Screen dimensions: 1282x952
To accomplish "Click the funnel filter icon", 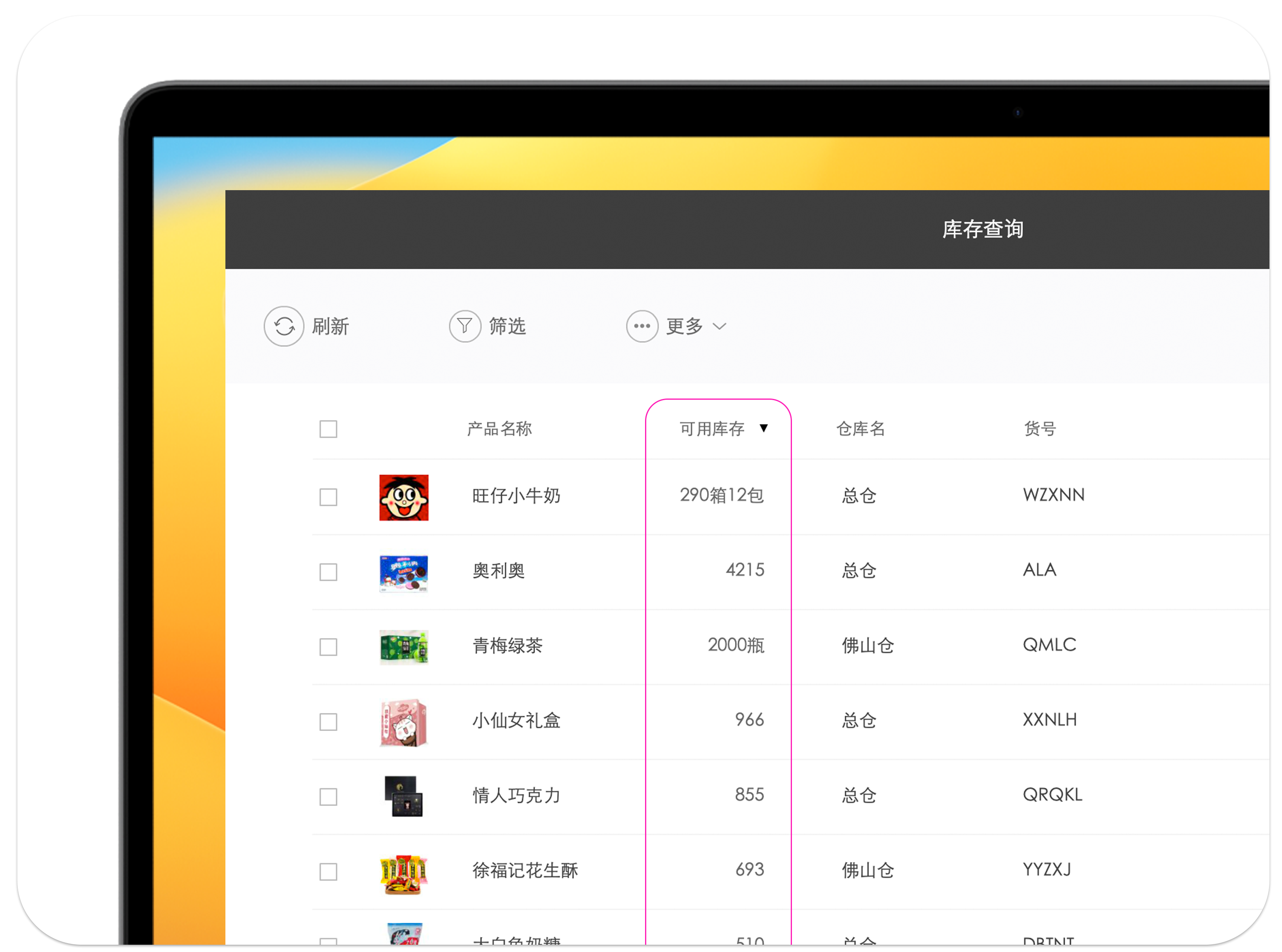I will click(465, 326).
